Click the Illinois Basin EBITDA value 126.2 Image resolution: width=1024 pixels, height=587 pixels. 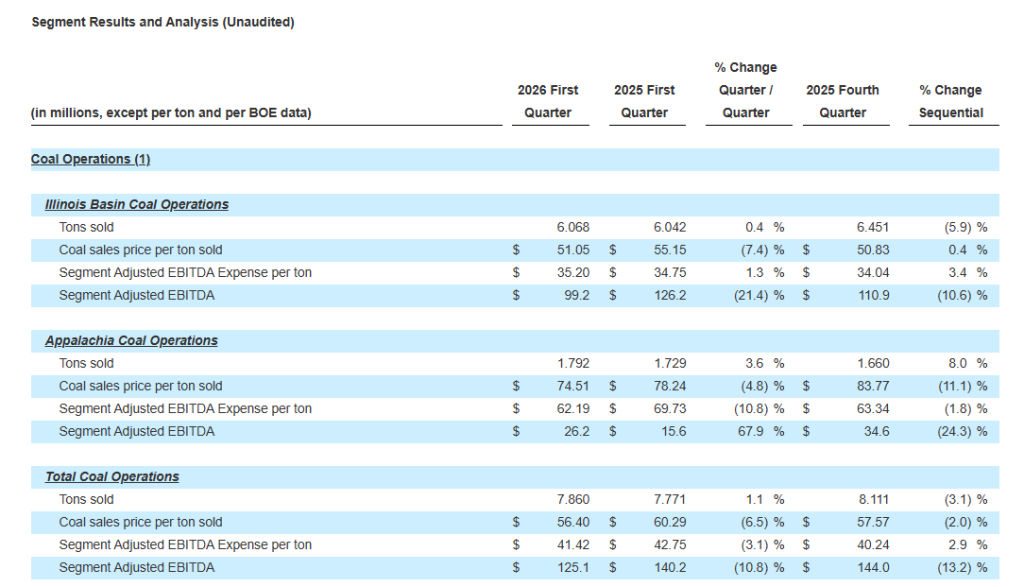(x=669, y=295)
